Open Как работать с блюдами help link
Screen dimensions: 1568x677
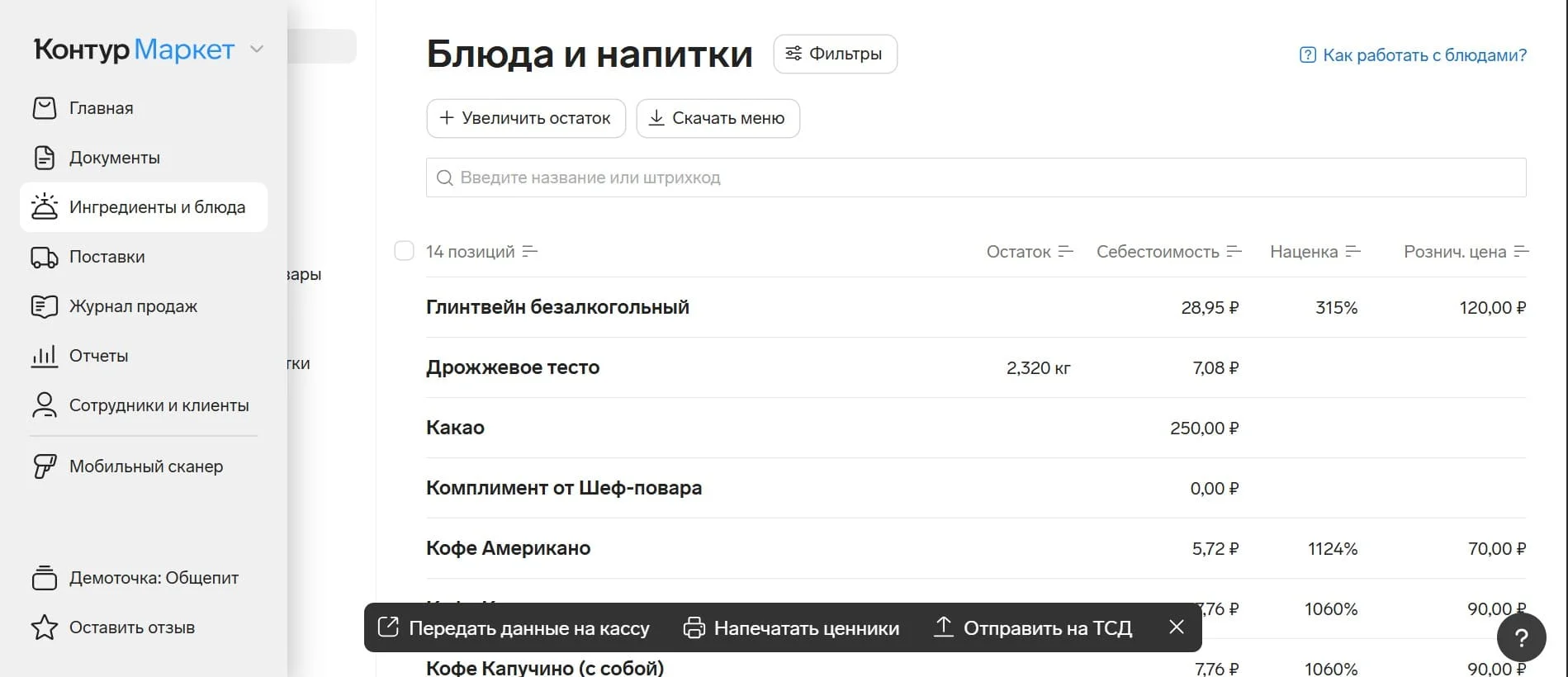[1413, 55]
